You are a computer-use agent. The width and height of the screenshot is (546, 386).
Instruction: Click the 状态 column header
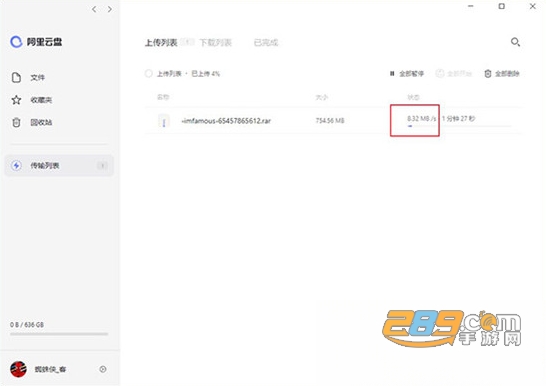[413, 97]
